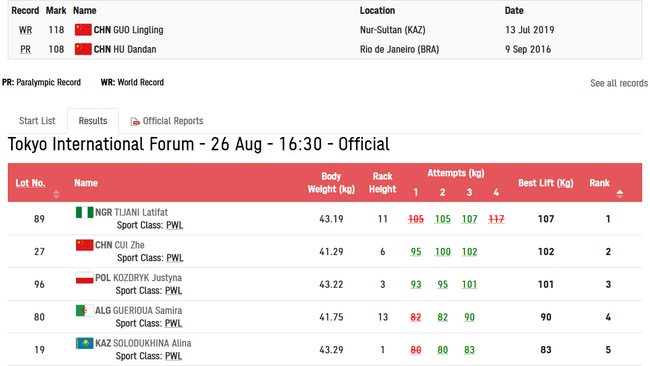Click China flag next to HU Dandan
Image resolution: width=650 pixels, height=366 pixels.
pyautogui.click(x=83, y=49)
